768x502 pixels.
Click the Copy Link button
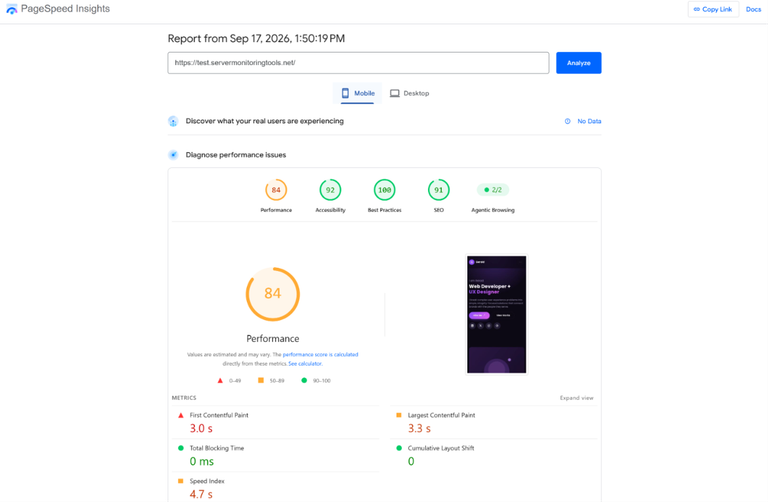[x=713, y=9]
